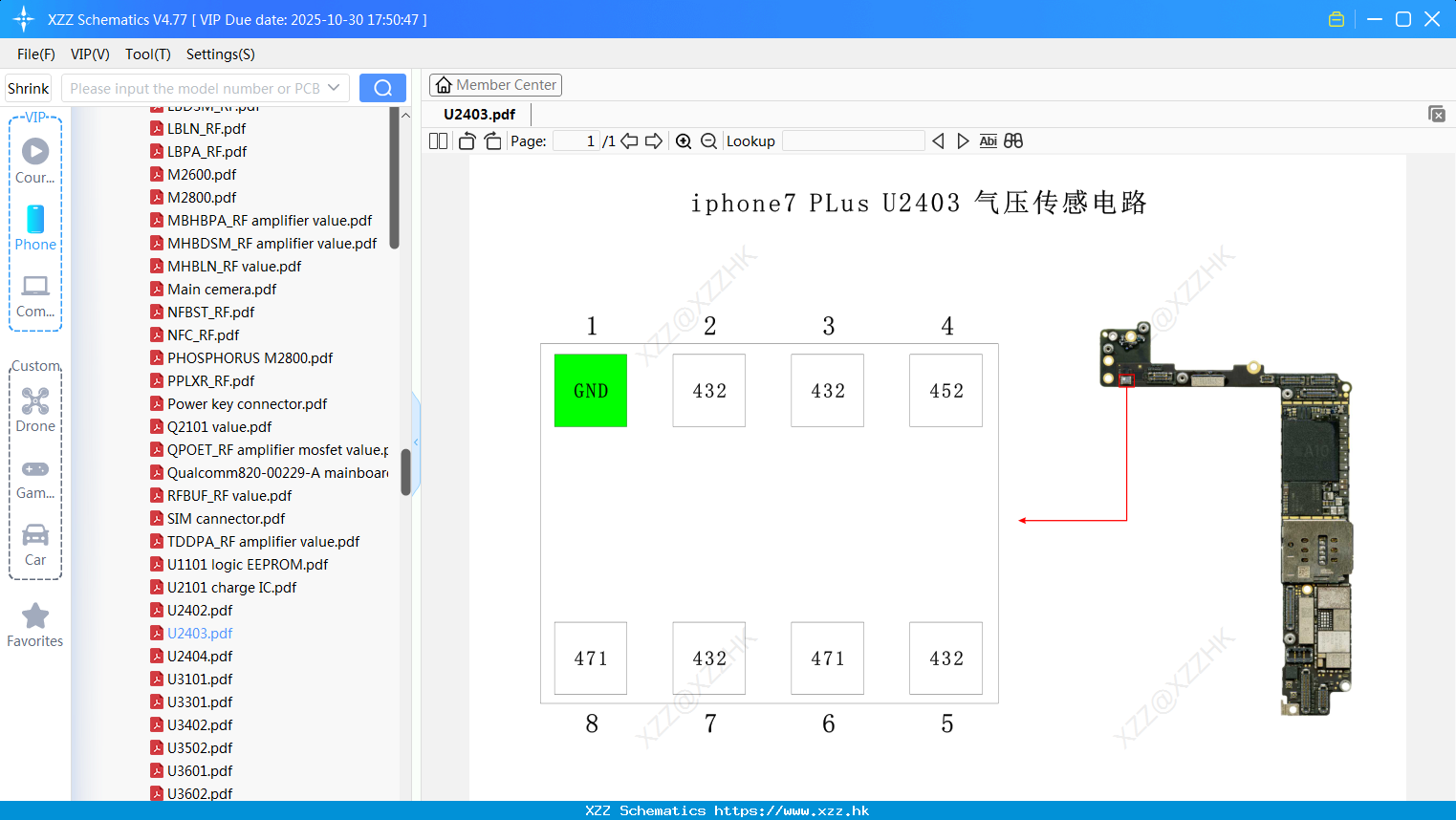Screen dimensions: 1456x820
Task: Zoom out of the PDF
Action: 708,141
